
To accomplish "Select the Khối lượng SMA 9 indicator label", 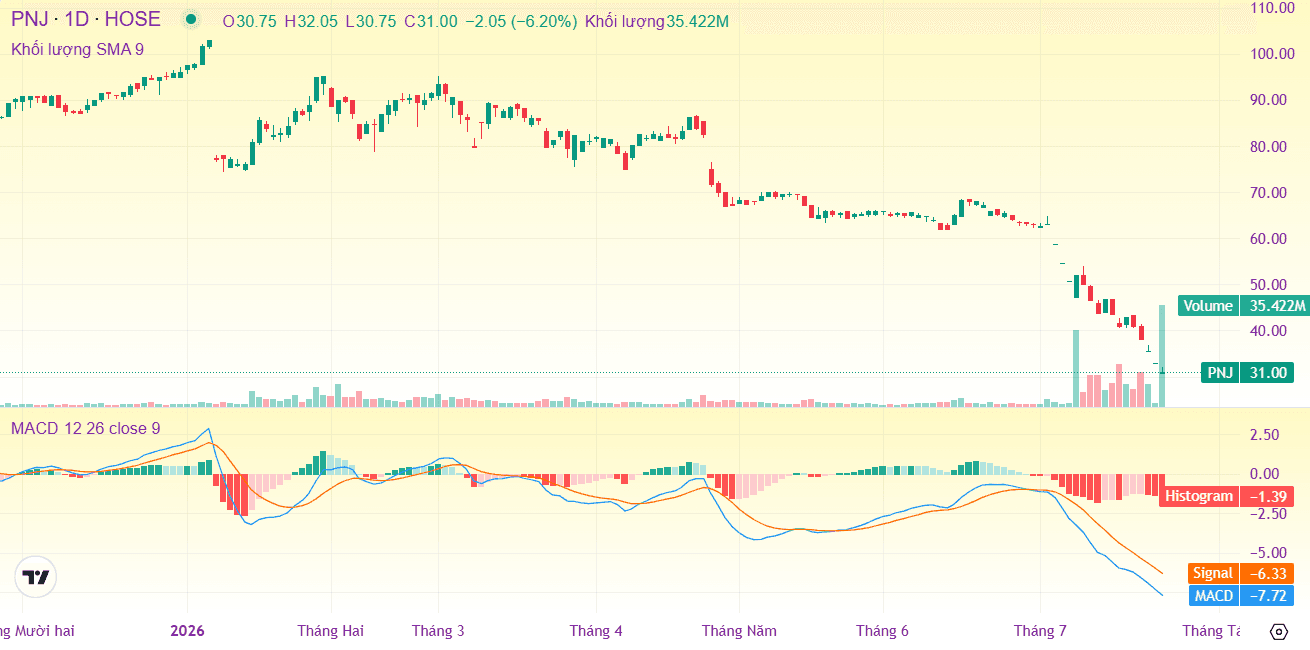I will tap(77, 49).
